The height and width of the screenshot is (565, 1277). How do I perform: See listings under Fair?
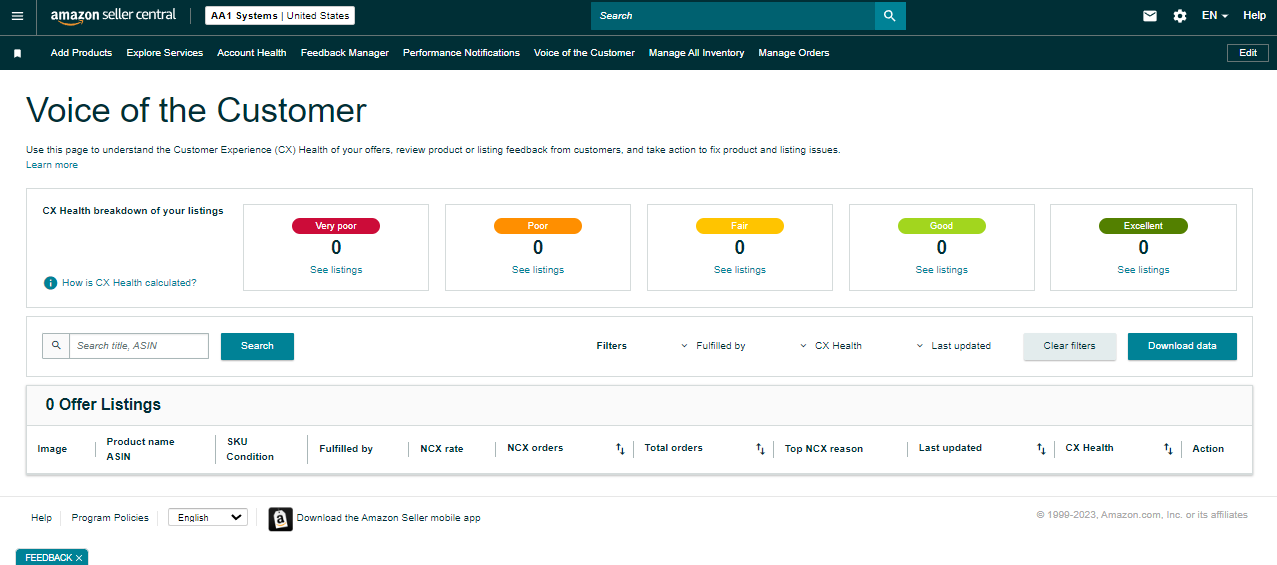tap(740, 270)
